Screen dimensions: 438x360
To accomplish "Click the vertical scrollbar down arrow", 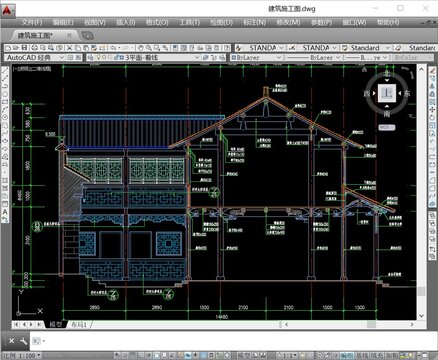I will [x=421, y=315].
